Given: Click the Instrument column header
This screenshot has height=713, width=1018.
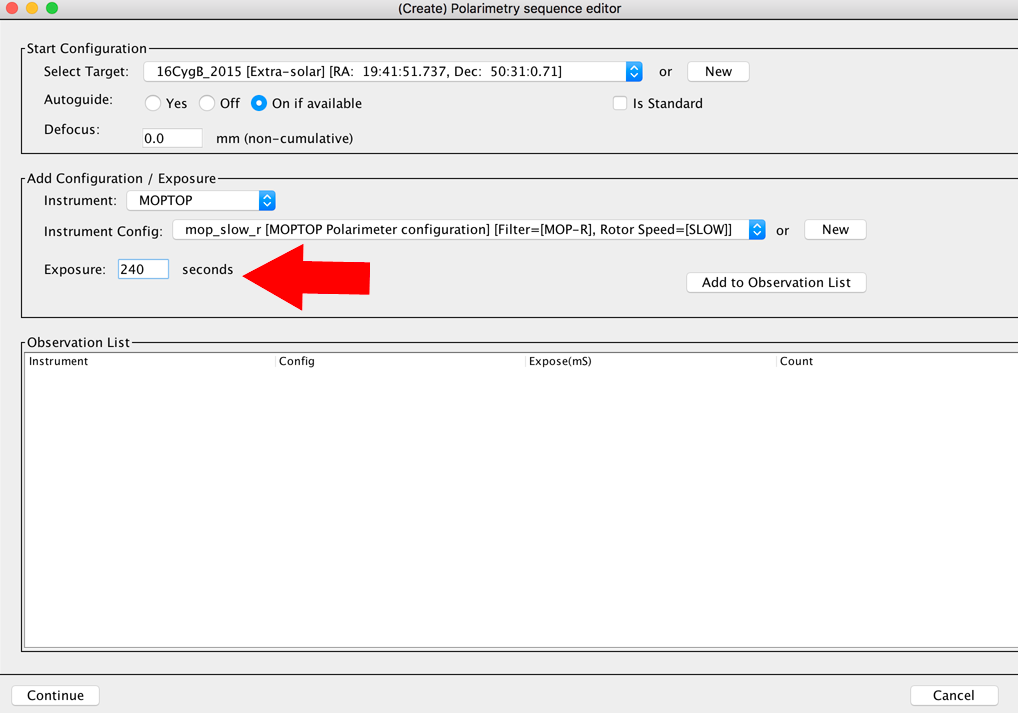Looking at the screenshot, I should (x=150, y=361).
